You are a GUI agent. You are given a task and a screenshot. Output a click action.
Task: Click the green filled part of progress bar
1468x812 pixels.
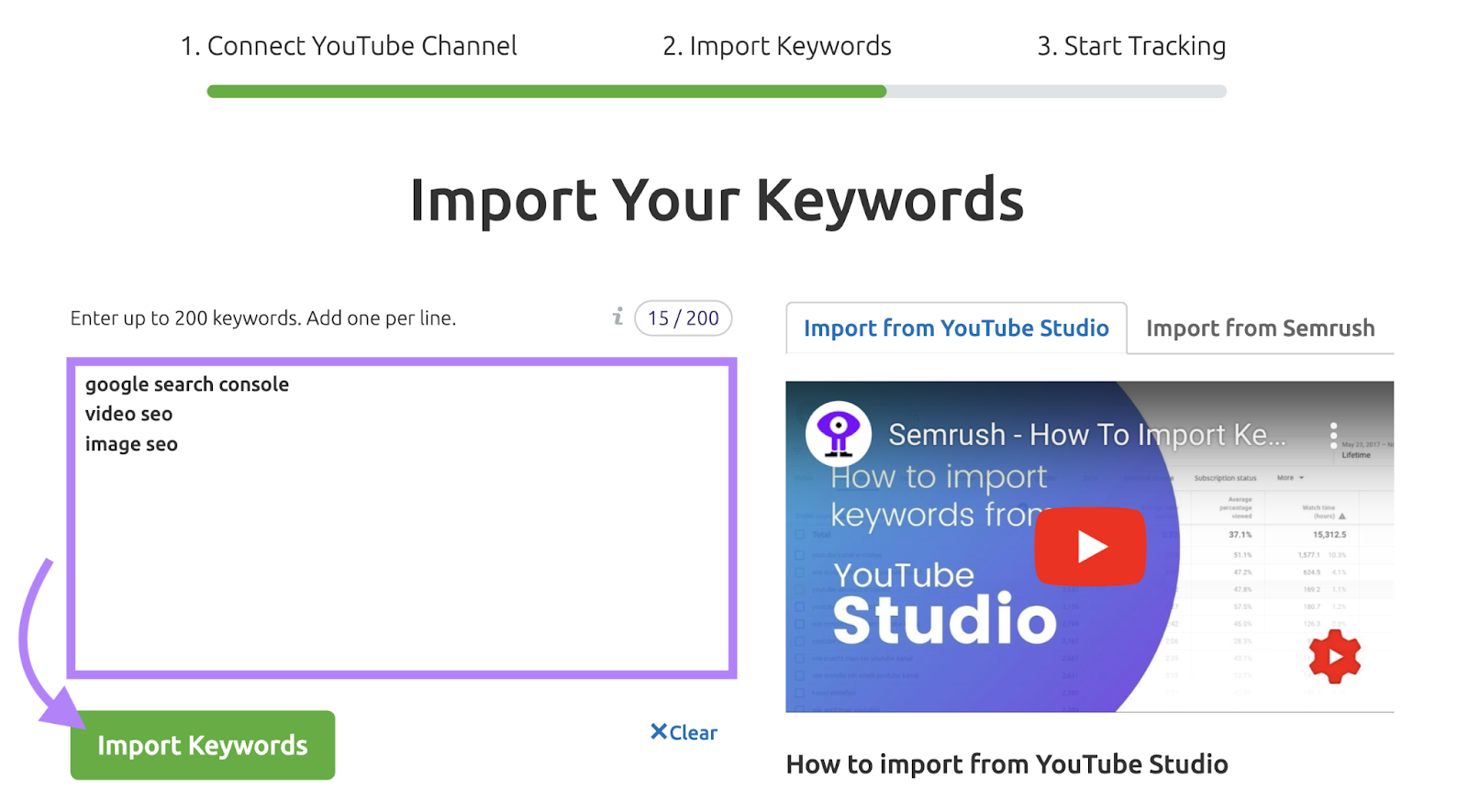pos(546,92)
